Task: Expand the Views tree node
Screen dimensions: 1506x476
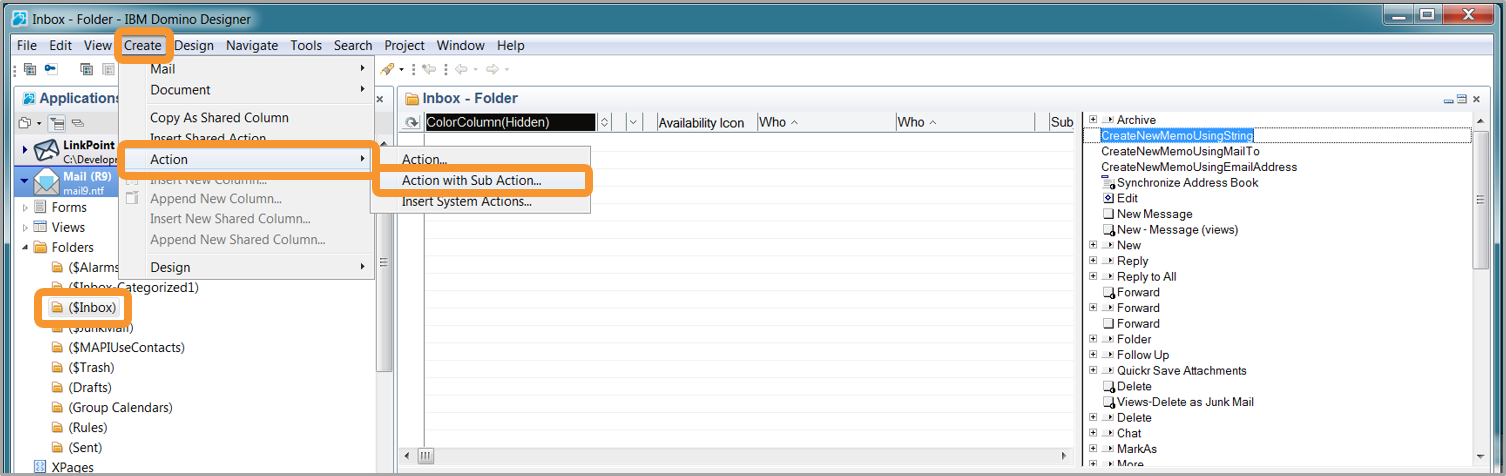Action: click(x=26, y=227)
